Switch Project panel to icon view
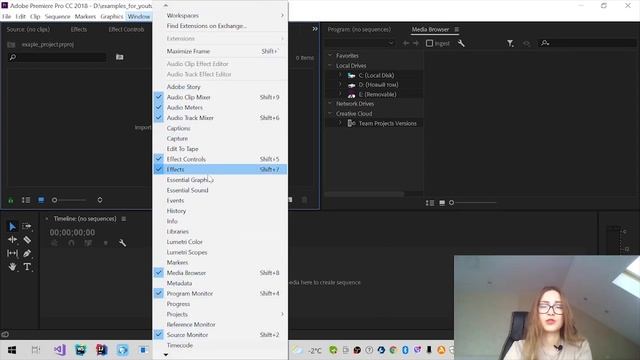The image size is (640, 360). [41, 200]
